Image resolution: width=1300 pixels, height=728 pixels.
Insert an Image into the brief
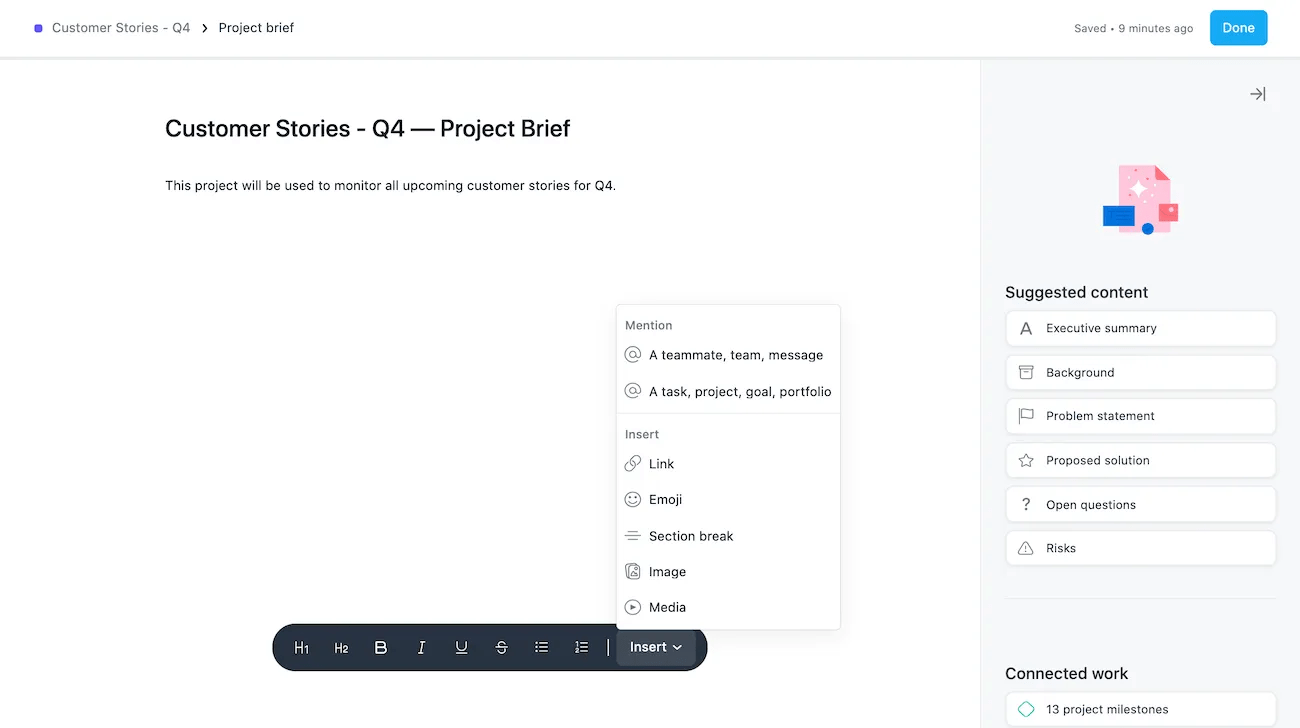pos(667,571)
